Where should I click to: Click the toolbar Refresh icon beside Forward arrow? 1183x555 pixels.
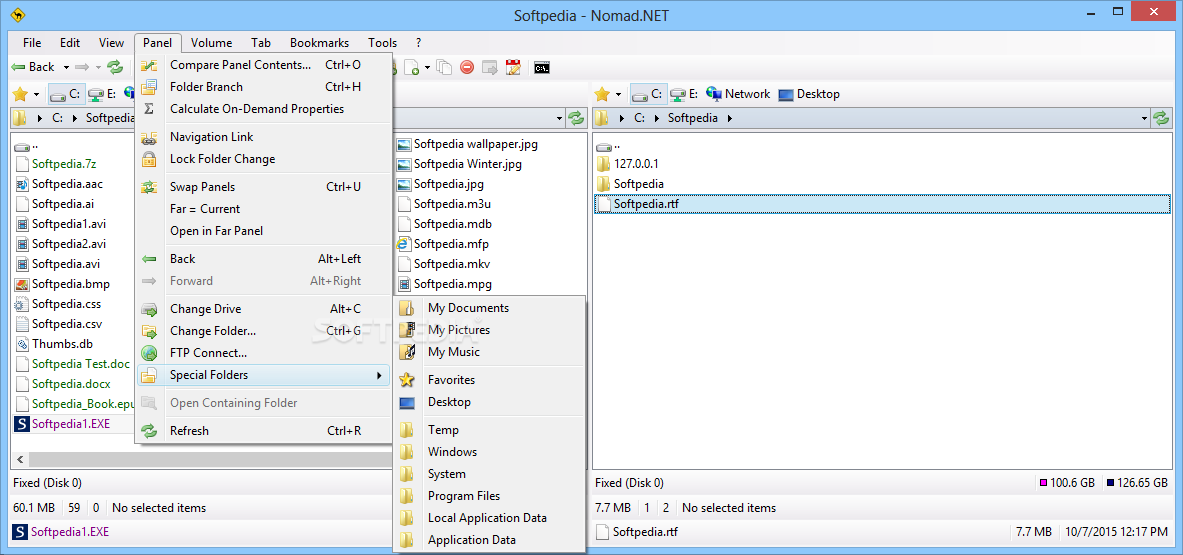pyautogui.click(x=115, y=67)
